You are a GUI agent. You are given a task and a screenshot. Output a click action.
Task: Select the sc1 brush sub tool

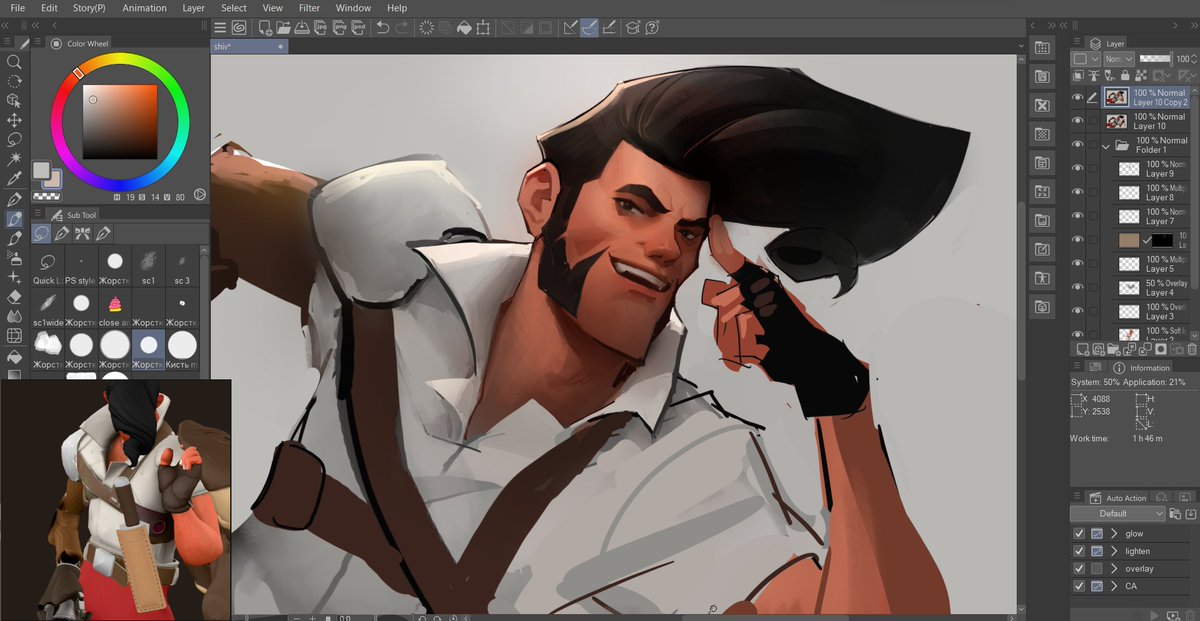[x=148, y=266]
